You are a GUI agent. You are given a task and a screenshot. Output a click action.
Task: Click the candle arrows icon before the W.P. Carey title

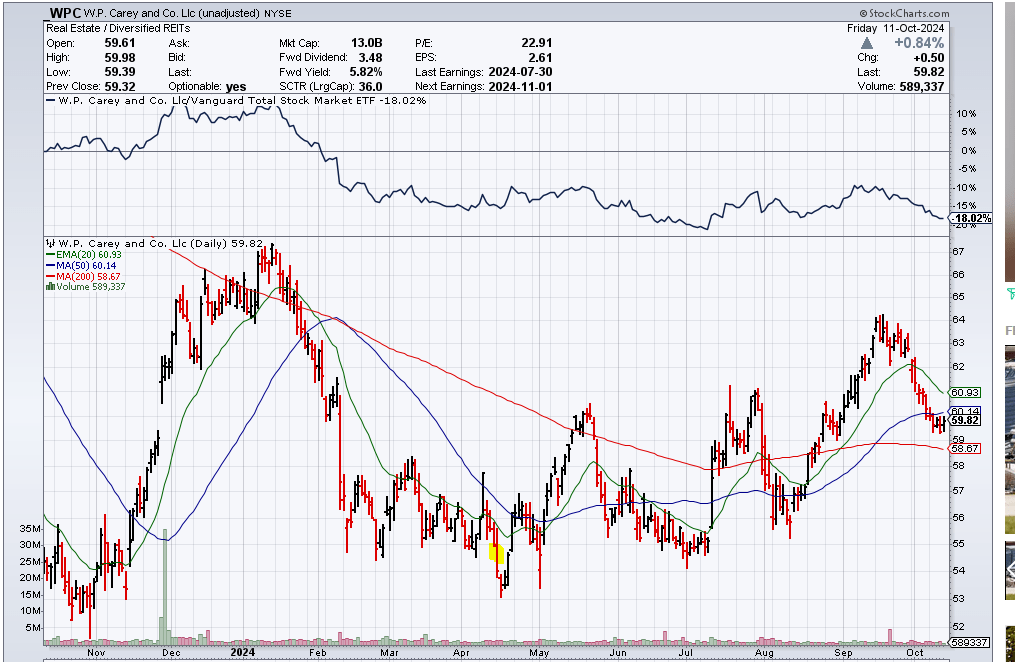52,241
